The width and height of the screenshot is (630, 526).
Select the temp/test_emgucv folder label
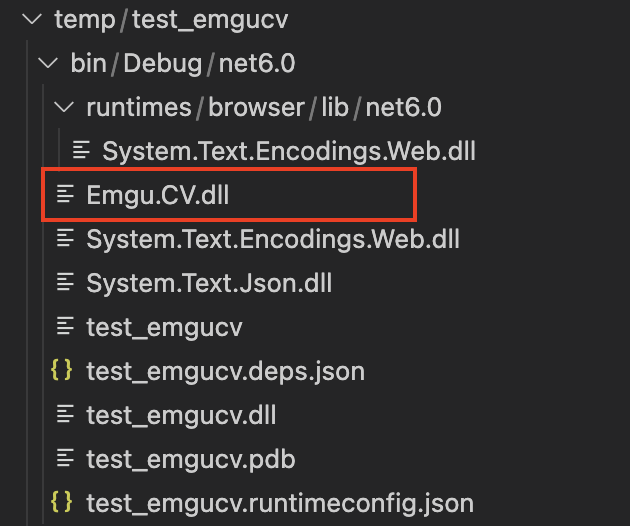click(171, 20)
